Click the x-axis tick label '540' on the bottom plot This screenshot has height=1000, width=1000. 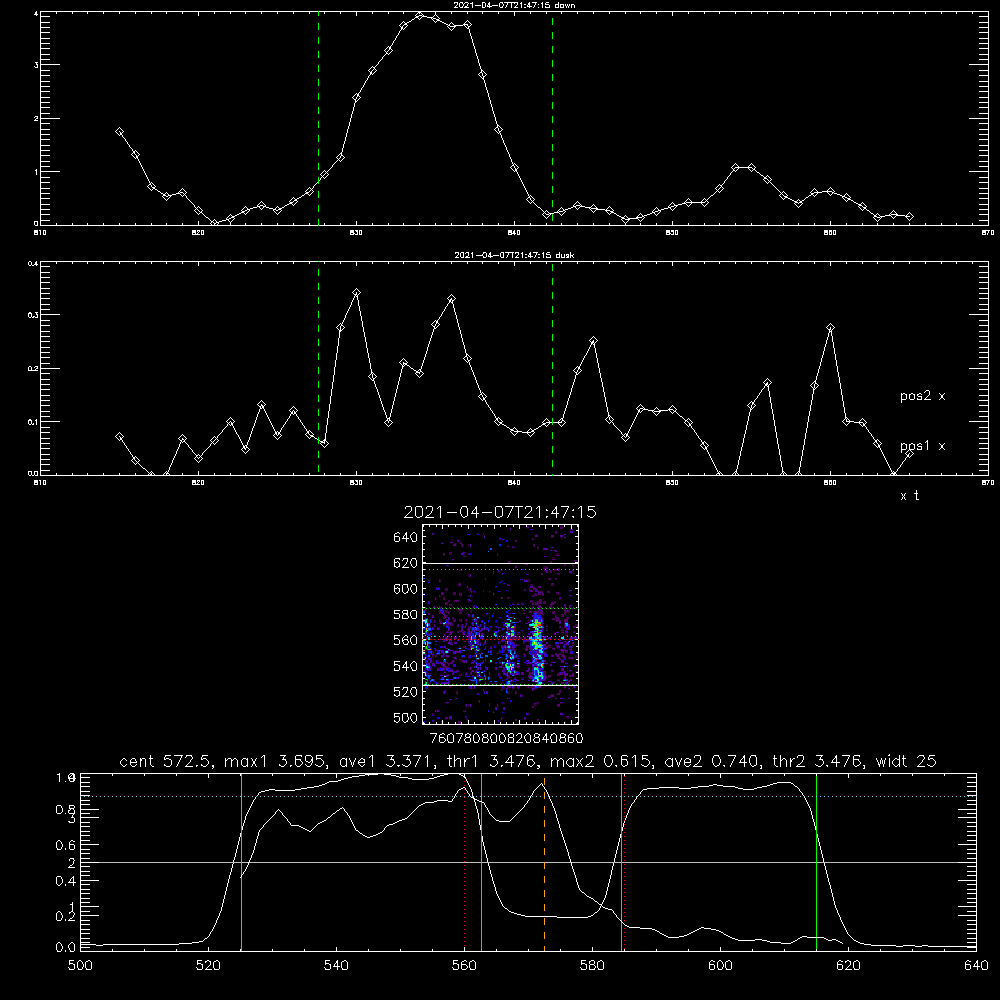point(336,966)
